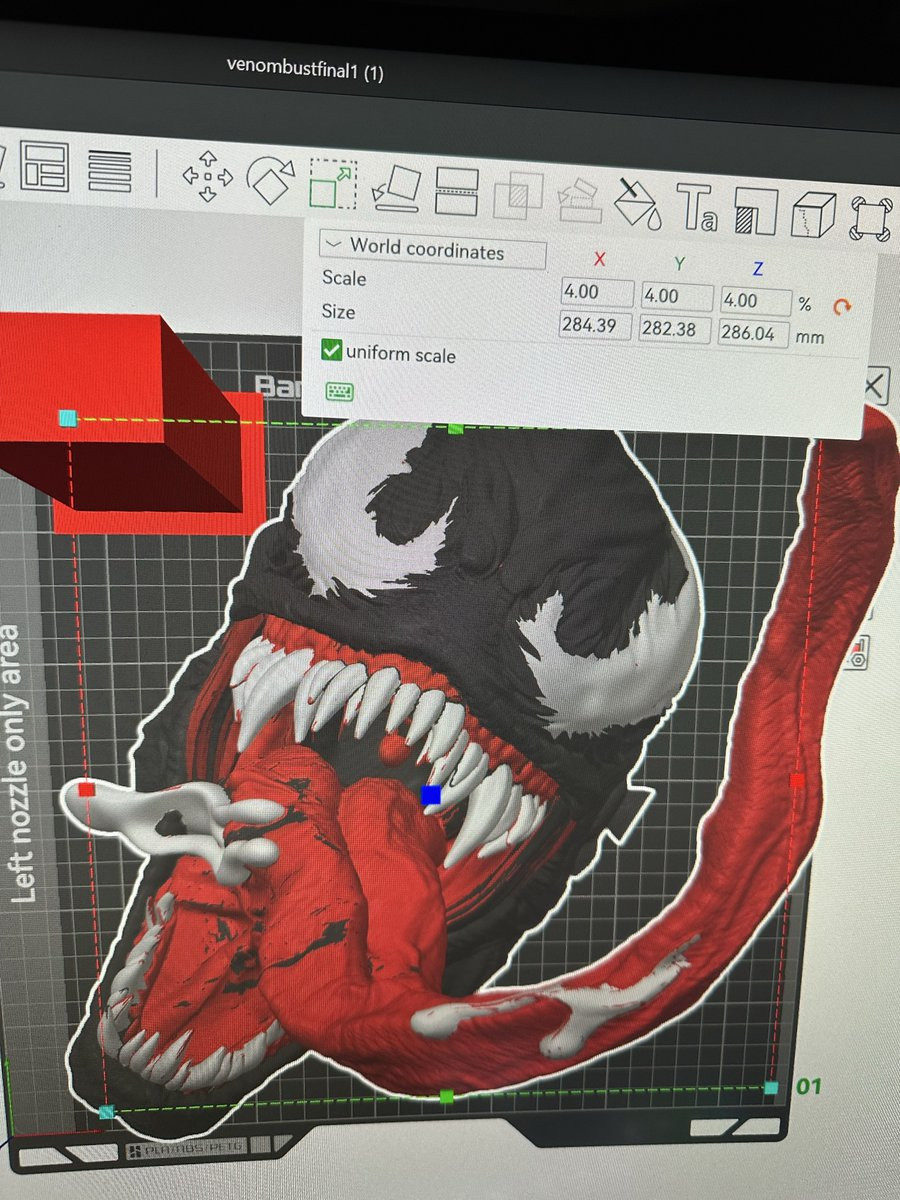Viewport: 900px width, 1200px height.
Task: Select the cracked cube tool icon
Action: tap(814, 215)
